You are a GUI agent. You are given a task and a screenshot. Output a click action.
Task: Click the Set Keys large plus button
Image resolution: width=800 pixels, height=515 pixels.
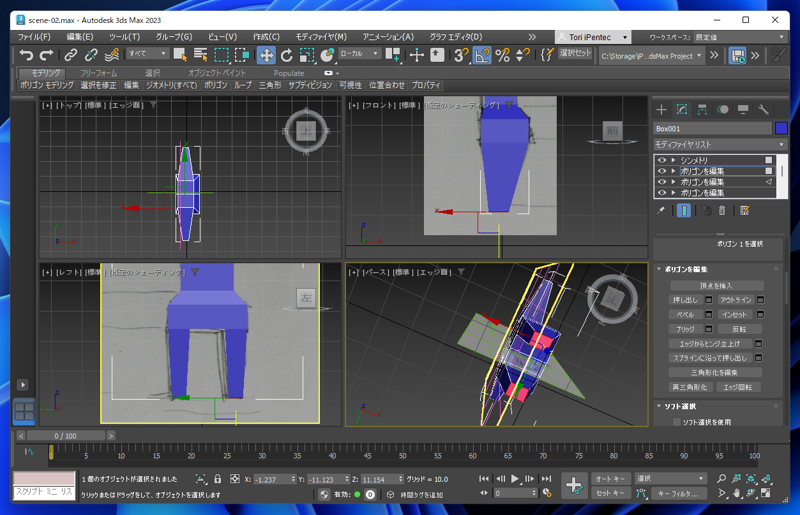click(x=573, y=485)
